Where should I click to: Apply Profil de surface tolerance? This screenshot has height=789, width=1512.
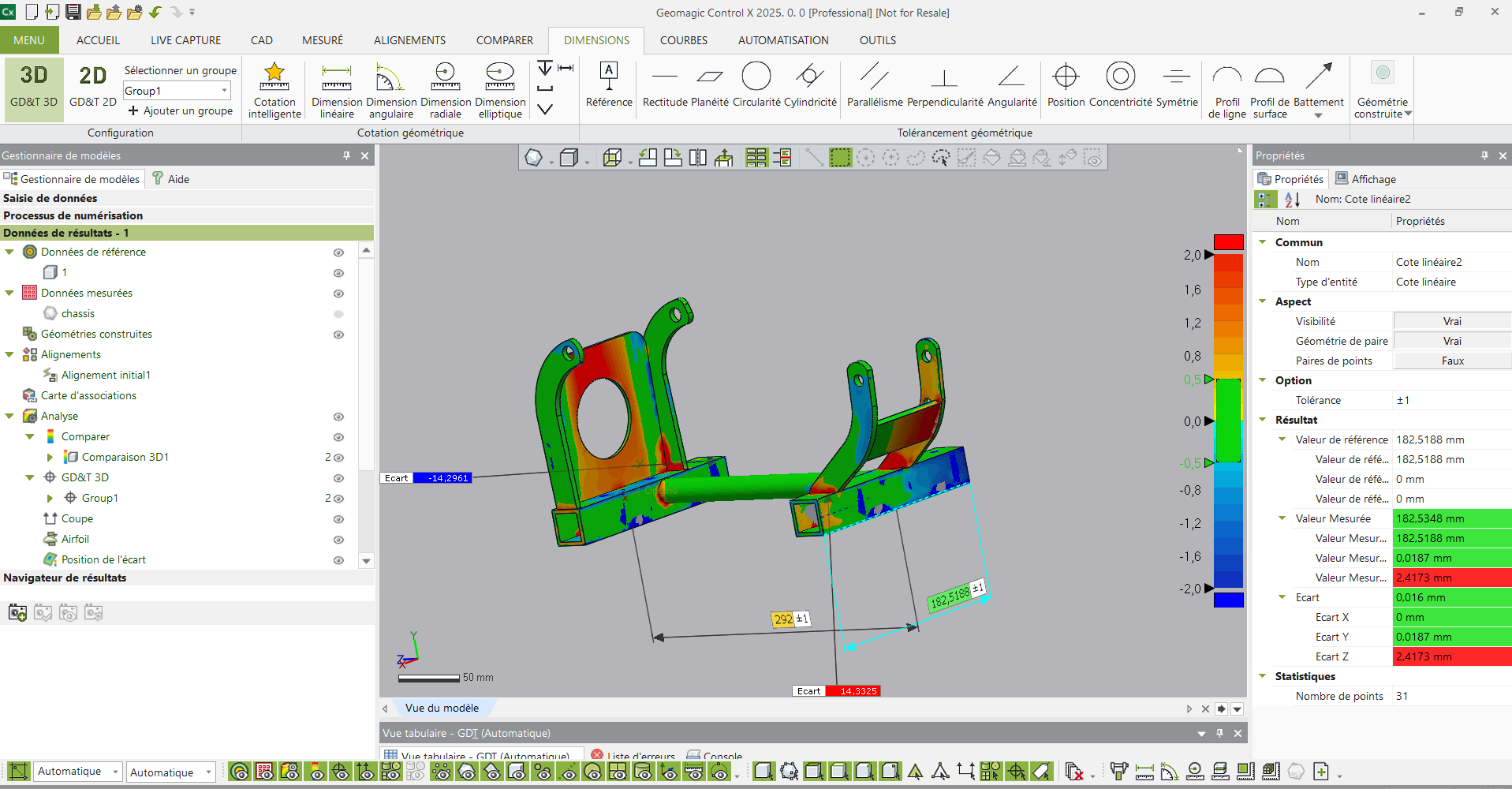click(x=1270, y=90)
